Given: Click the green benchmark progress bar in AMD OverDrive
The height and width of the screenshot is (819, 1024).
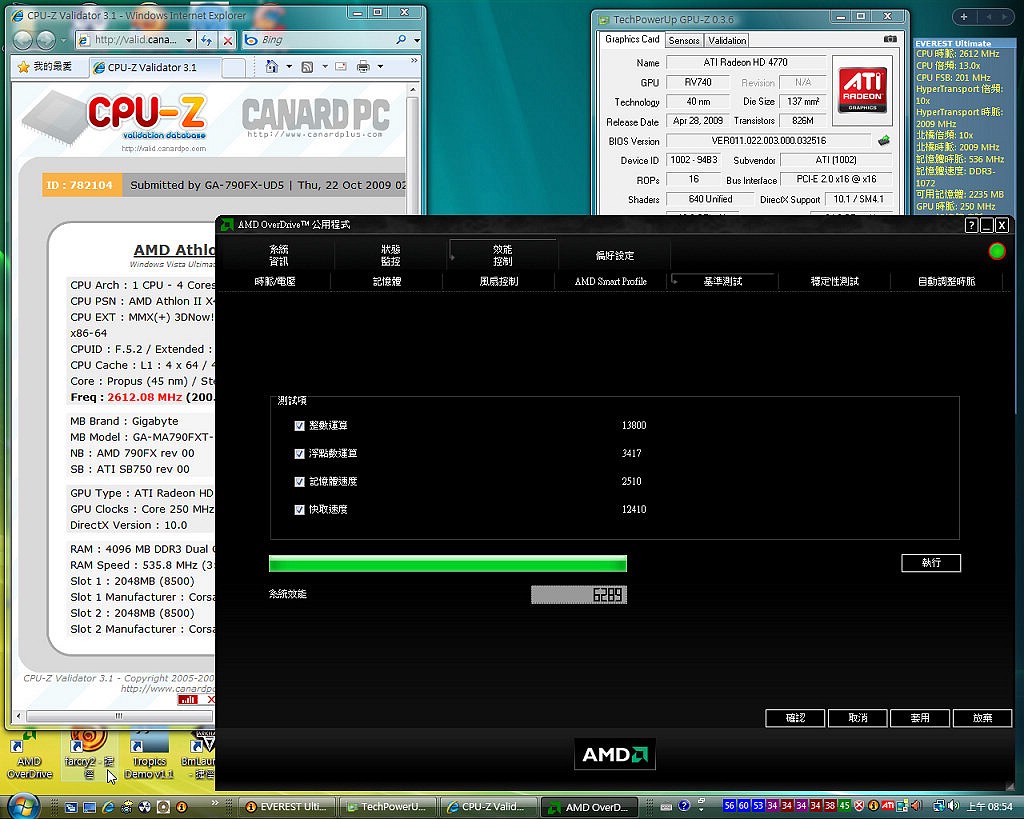Looking at the screenshot, I should click(448, 564).
